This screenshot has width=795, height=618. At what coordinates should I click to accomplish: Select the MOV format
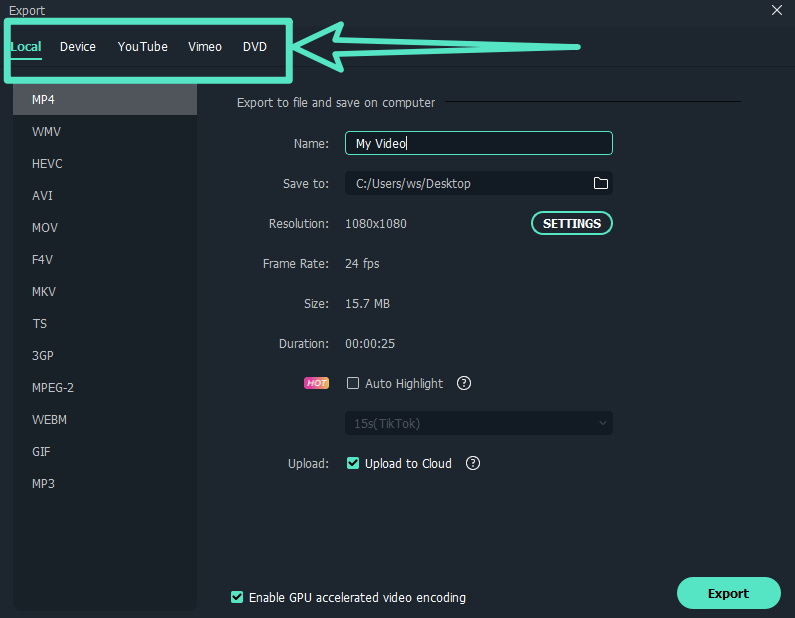[x=45, y=227]
